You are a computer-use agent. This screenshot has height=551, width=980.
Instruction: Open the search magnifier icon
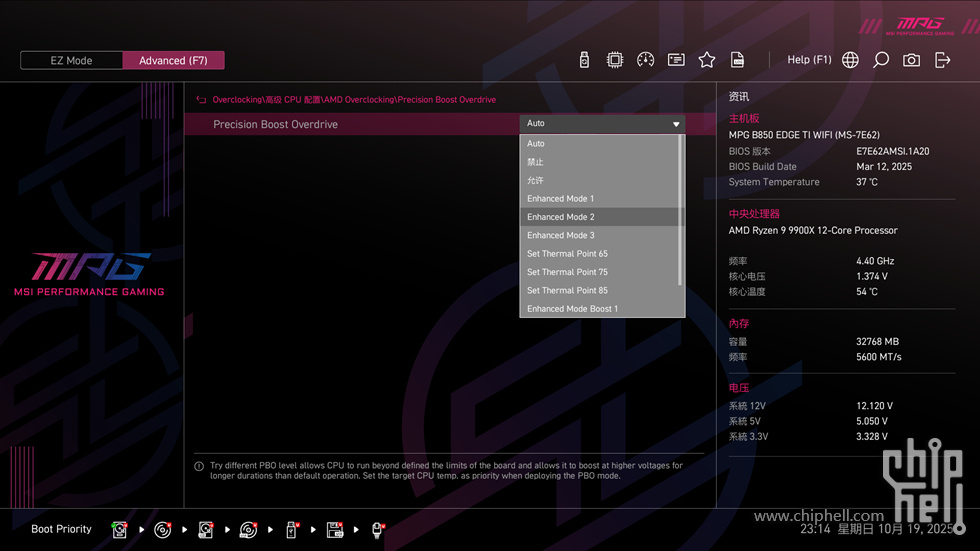click(881, 60)
